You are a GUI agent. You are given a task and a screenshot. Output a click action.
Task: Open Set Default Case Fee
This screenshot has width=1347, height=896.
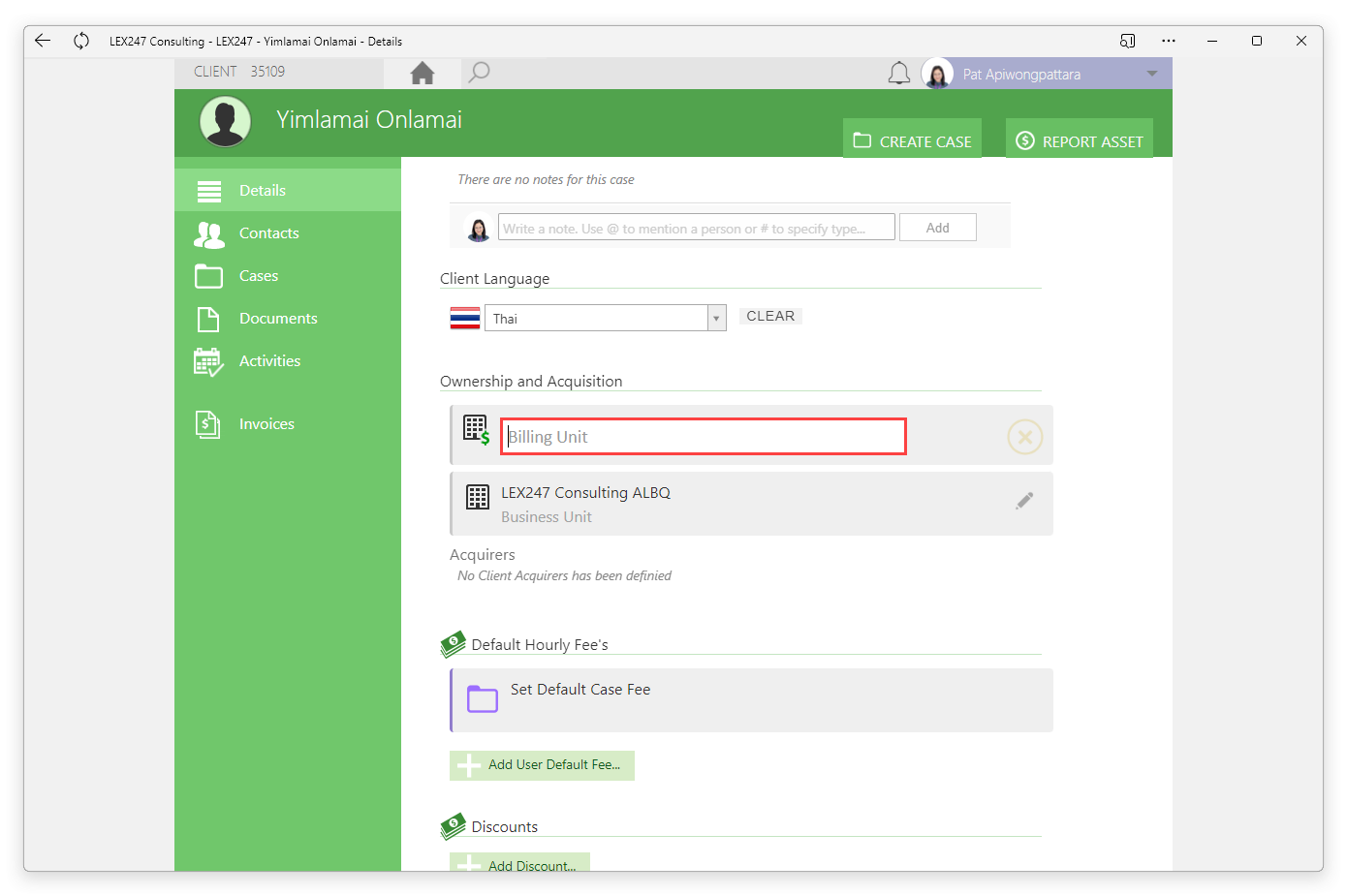pyautogui.click(x=751, y=700)
